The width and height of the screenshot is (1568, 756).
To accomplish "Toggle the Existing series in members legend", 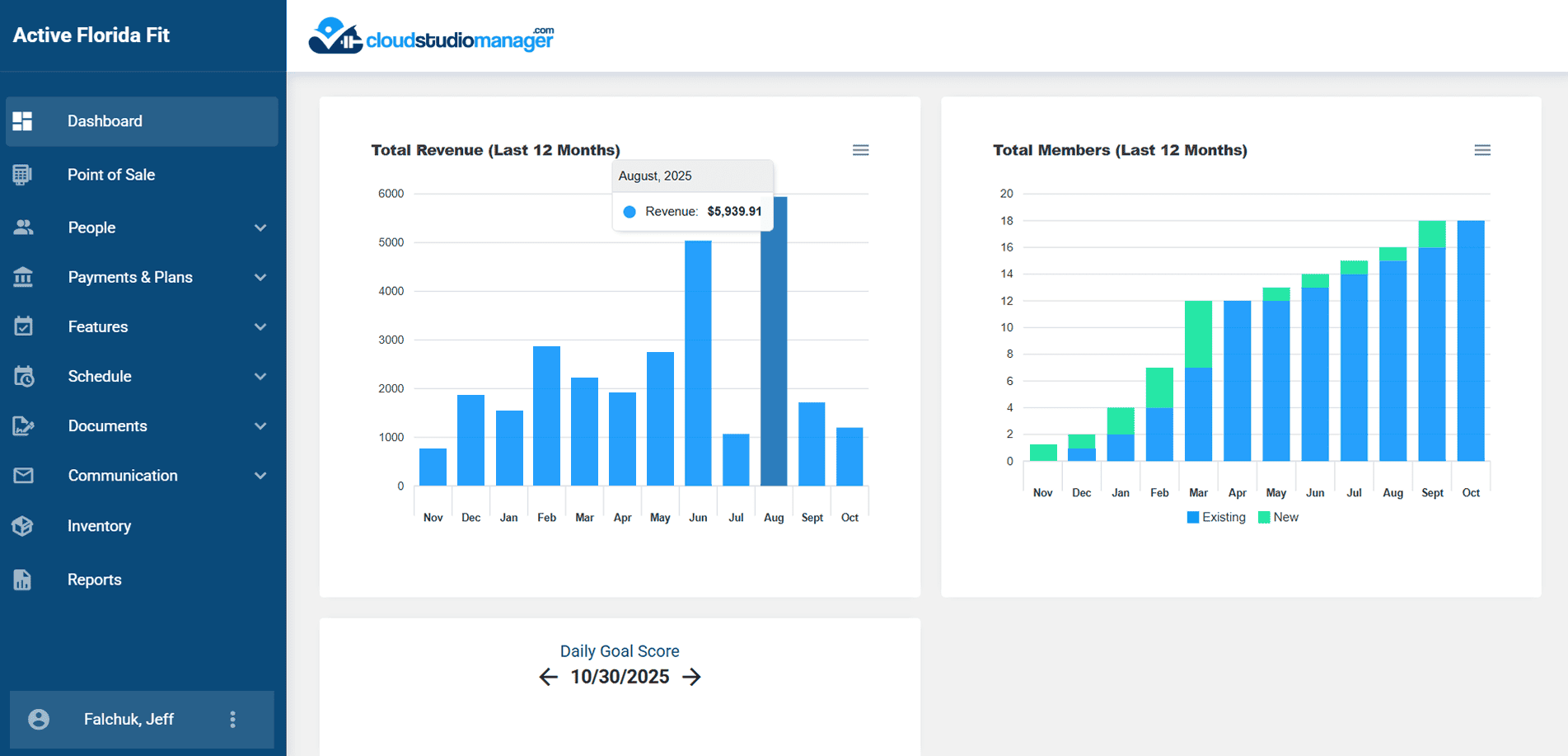I will (x=1216, y=517).
